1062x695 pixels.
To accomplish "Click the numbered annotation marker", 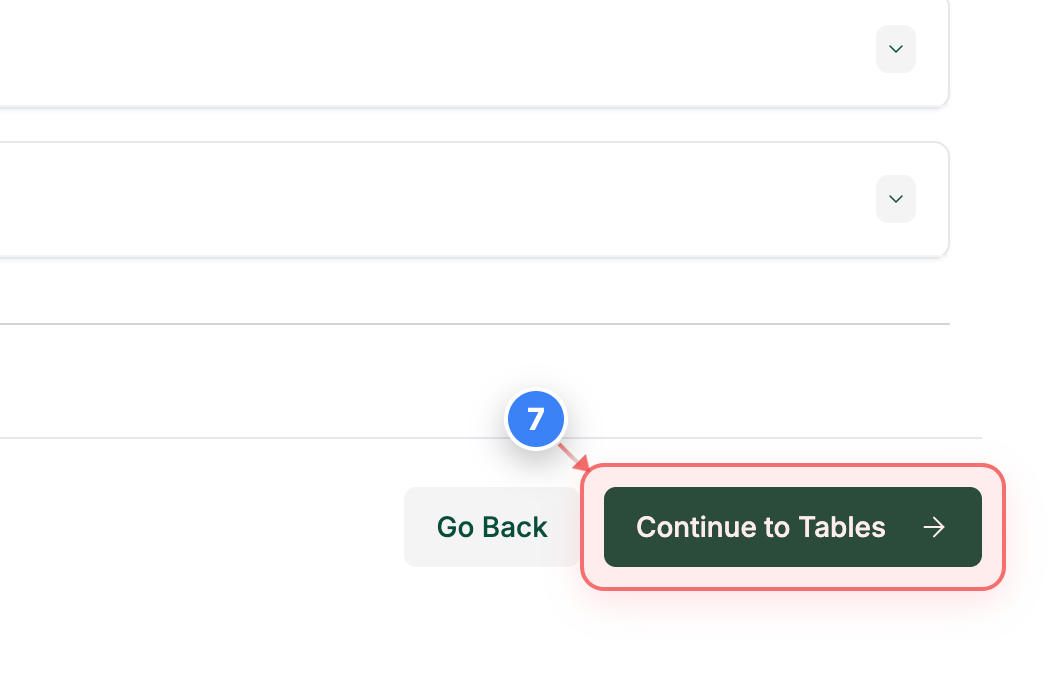I will [x=537, y=419].
